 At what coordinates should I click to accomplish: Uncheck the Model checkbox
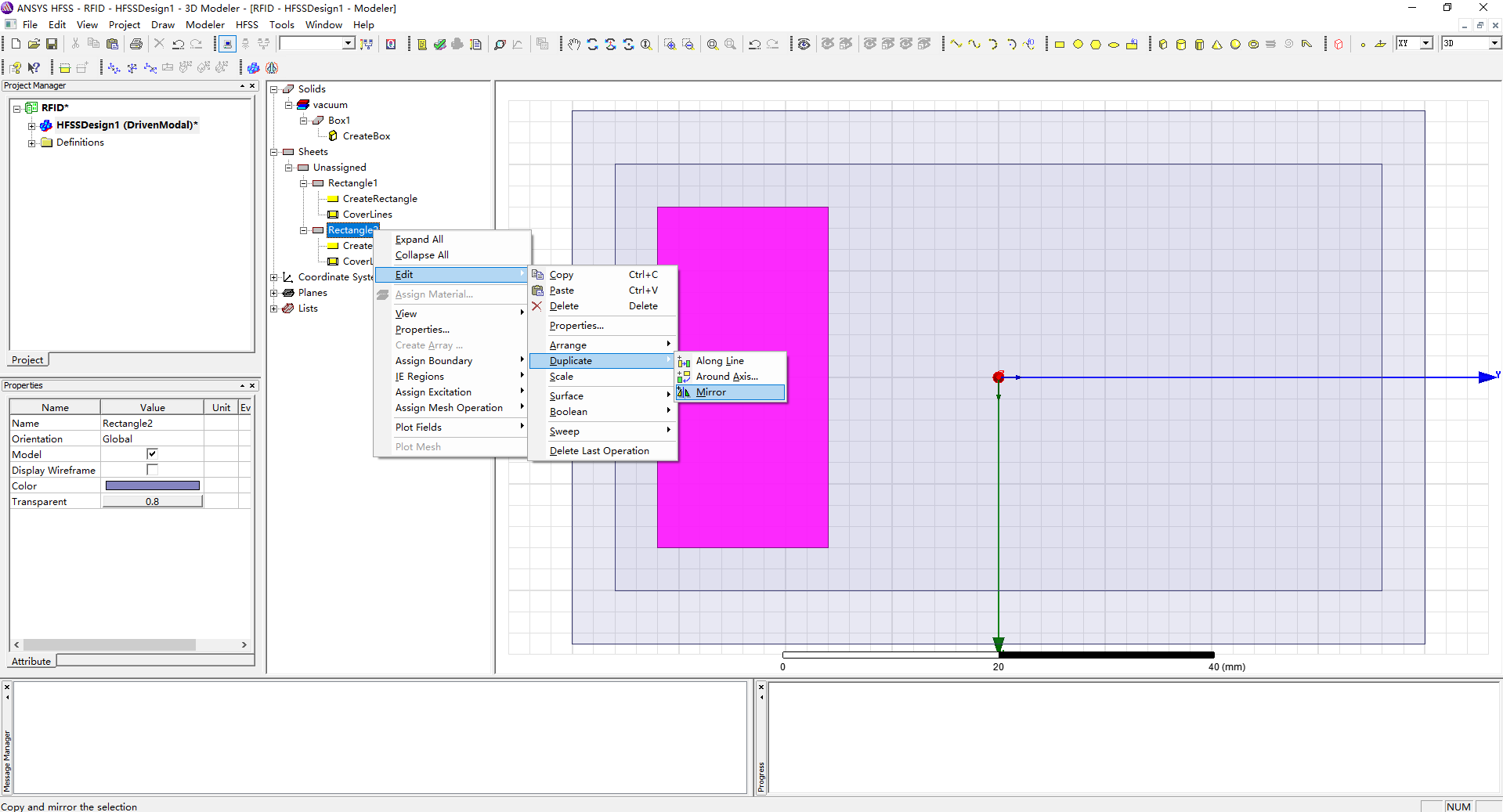coord(152,454)
